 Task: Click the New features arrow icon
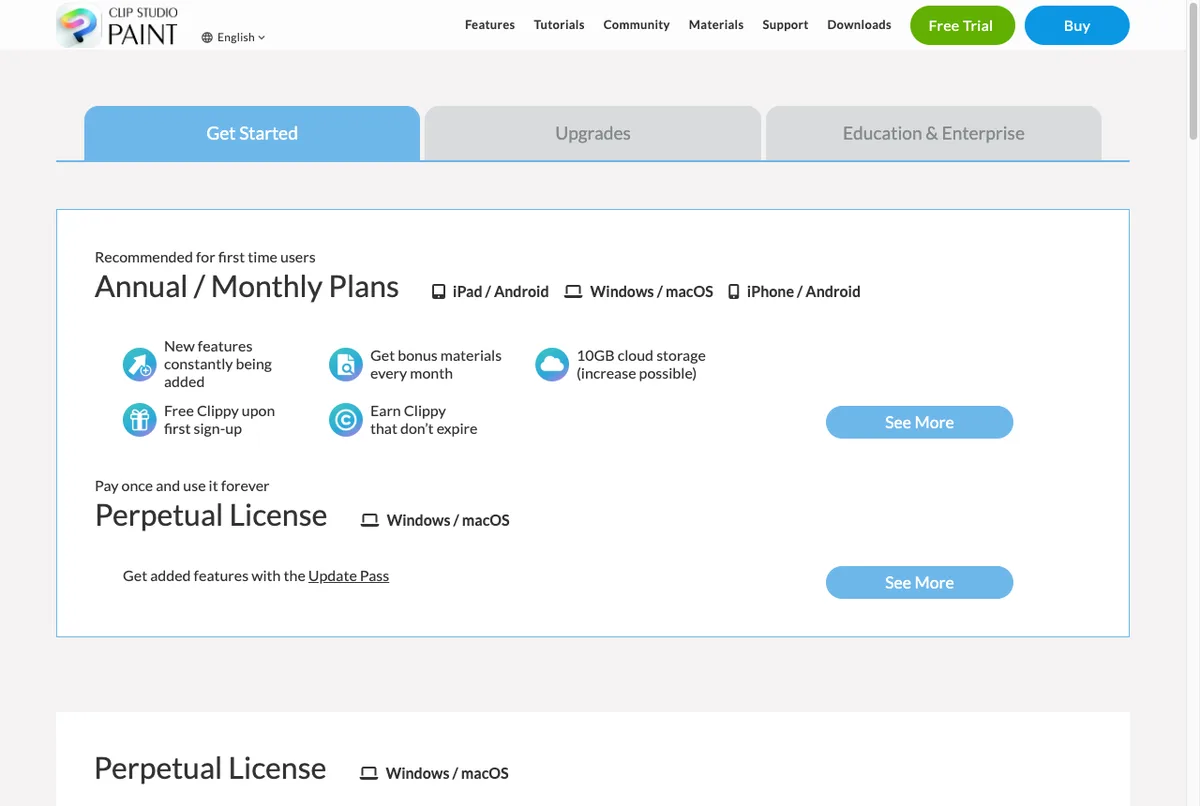139,364
